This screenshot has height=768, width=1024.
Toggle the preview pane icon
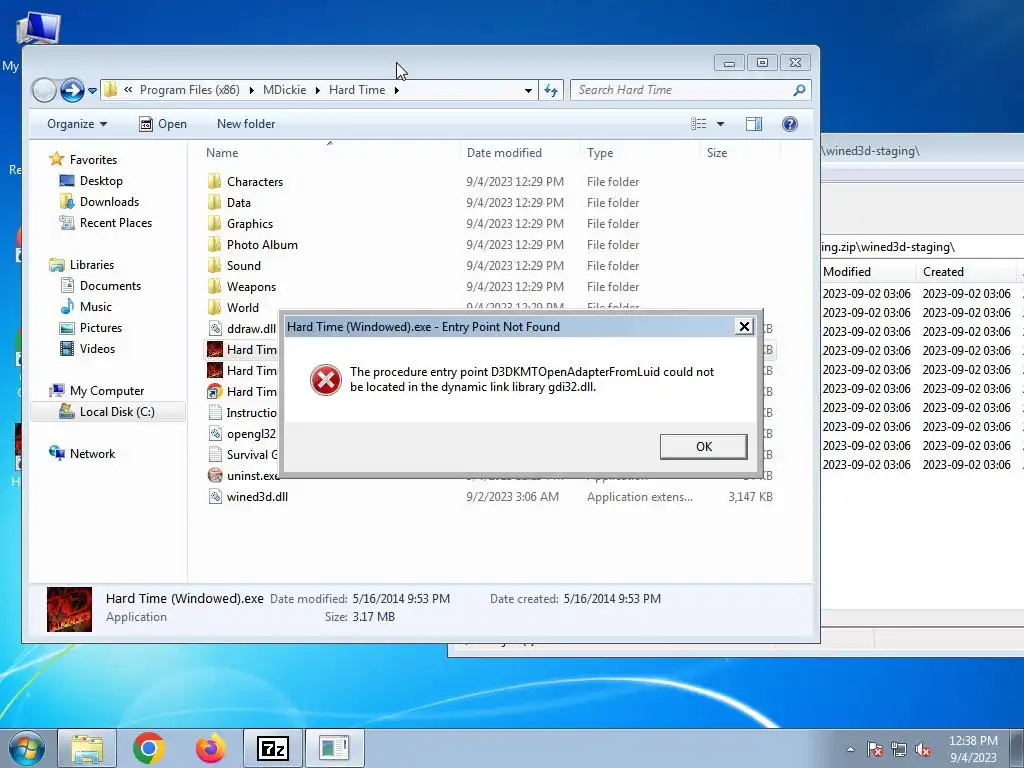pos(754,124)
